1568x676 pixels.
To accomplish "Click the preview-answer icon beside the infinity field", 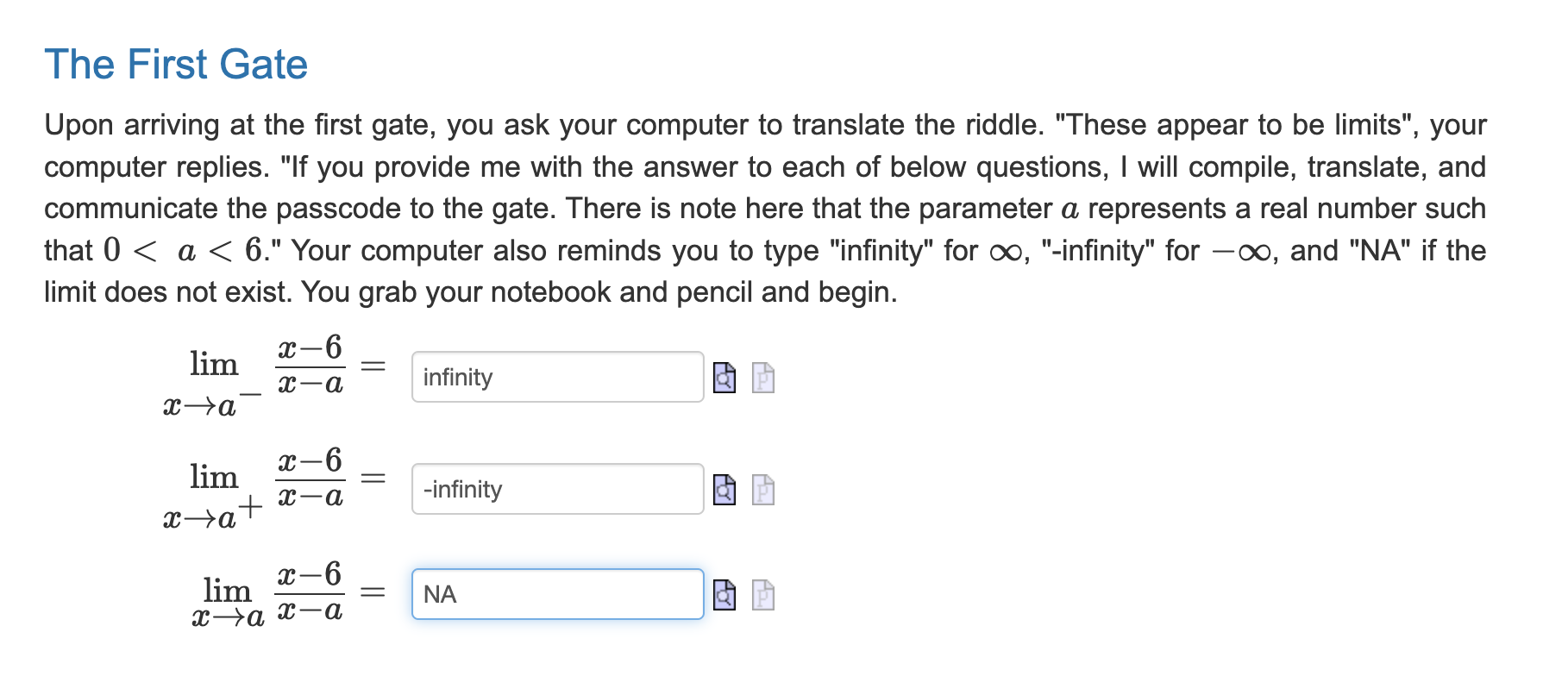I will tap(724, 377).
